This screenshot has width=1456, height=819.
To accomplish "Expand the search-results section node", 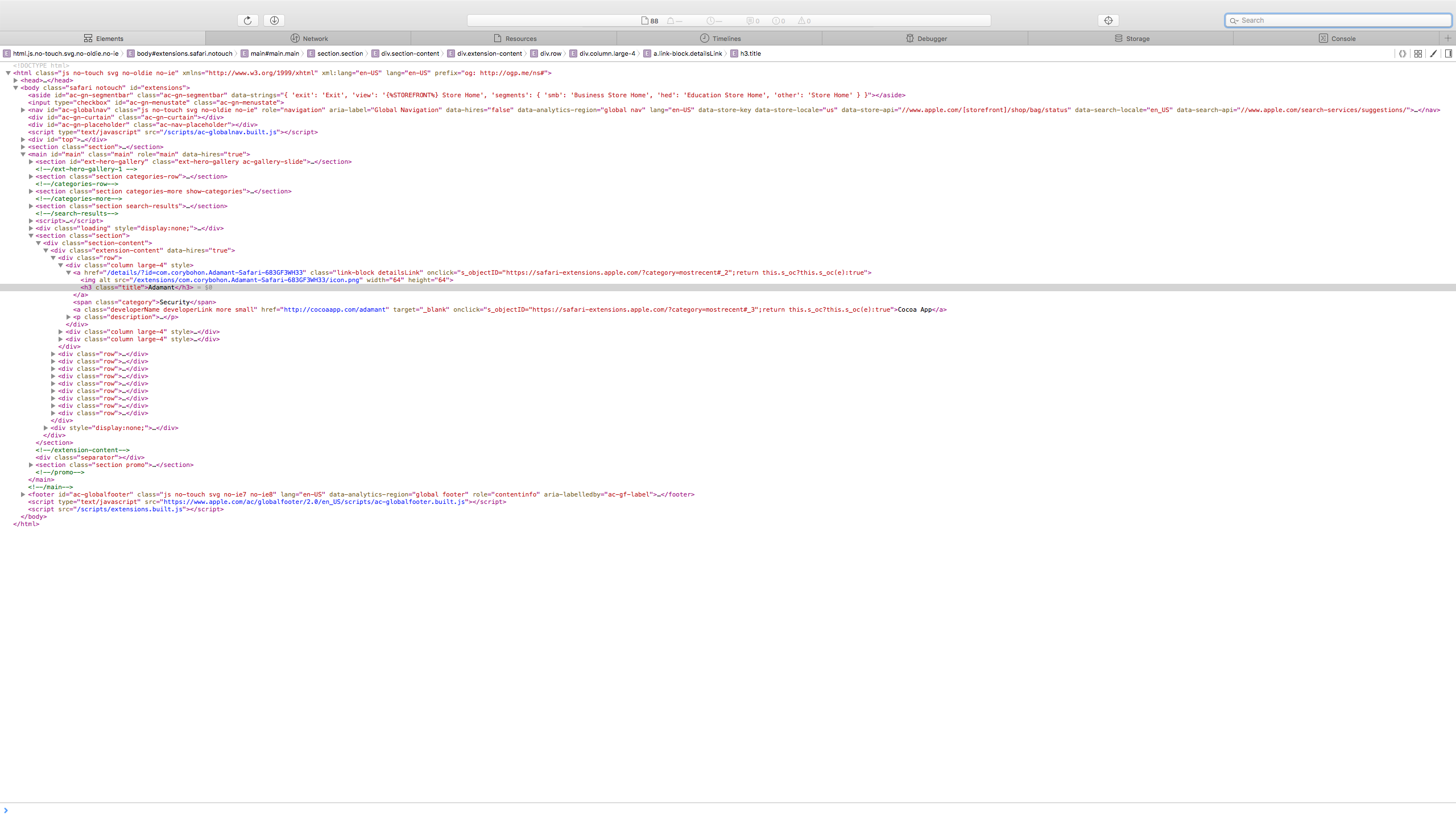I will point(31,206).
